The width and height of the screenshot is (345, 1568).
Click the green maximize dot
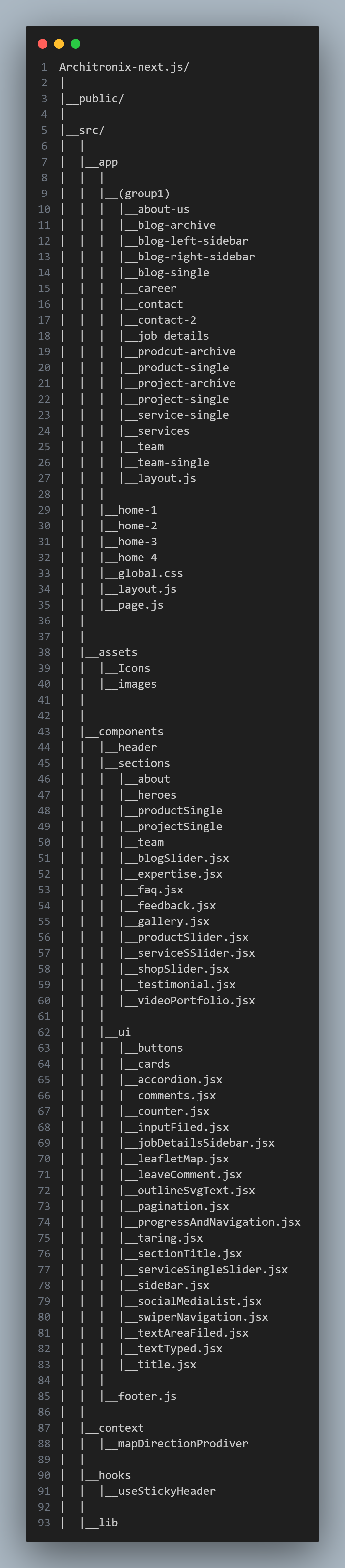(76, 44)
